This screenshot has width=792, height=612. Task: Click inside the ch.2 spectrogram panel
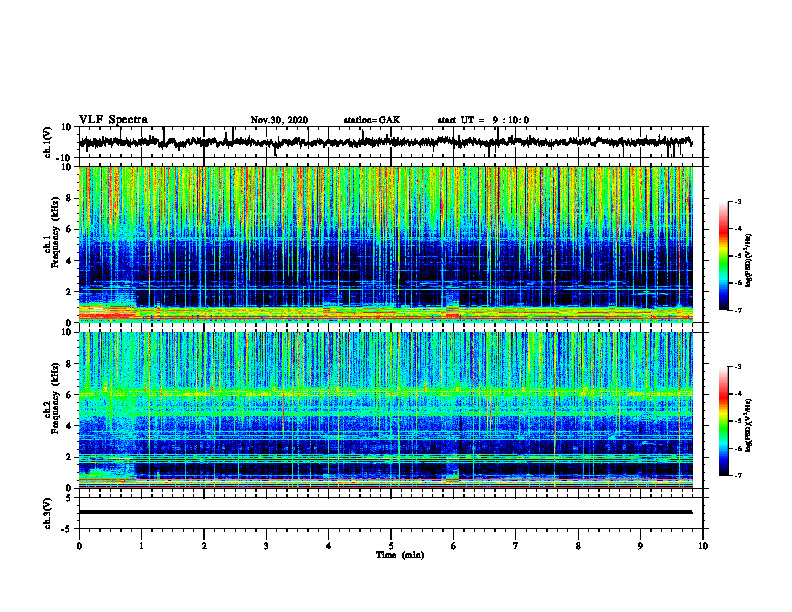tap(385, 410)
